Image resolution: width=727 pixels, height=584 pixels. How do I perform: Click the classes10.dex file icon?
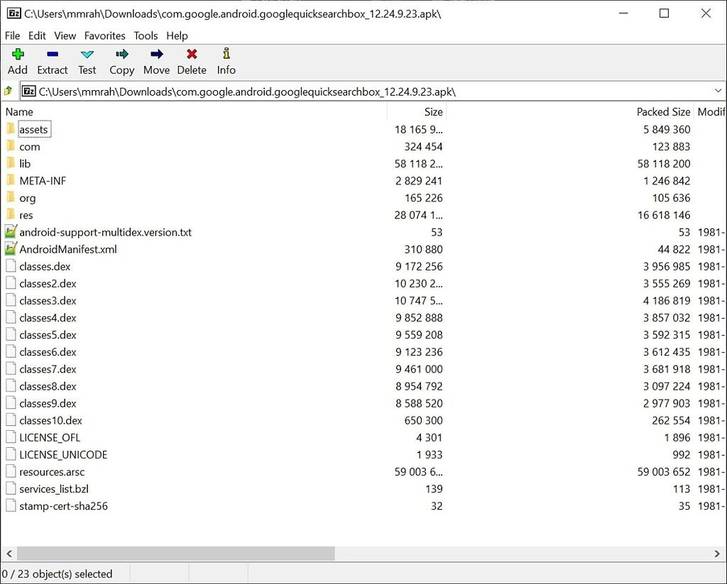pyautogui.click(x=11, y=420)
